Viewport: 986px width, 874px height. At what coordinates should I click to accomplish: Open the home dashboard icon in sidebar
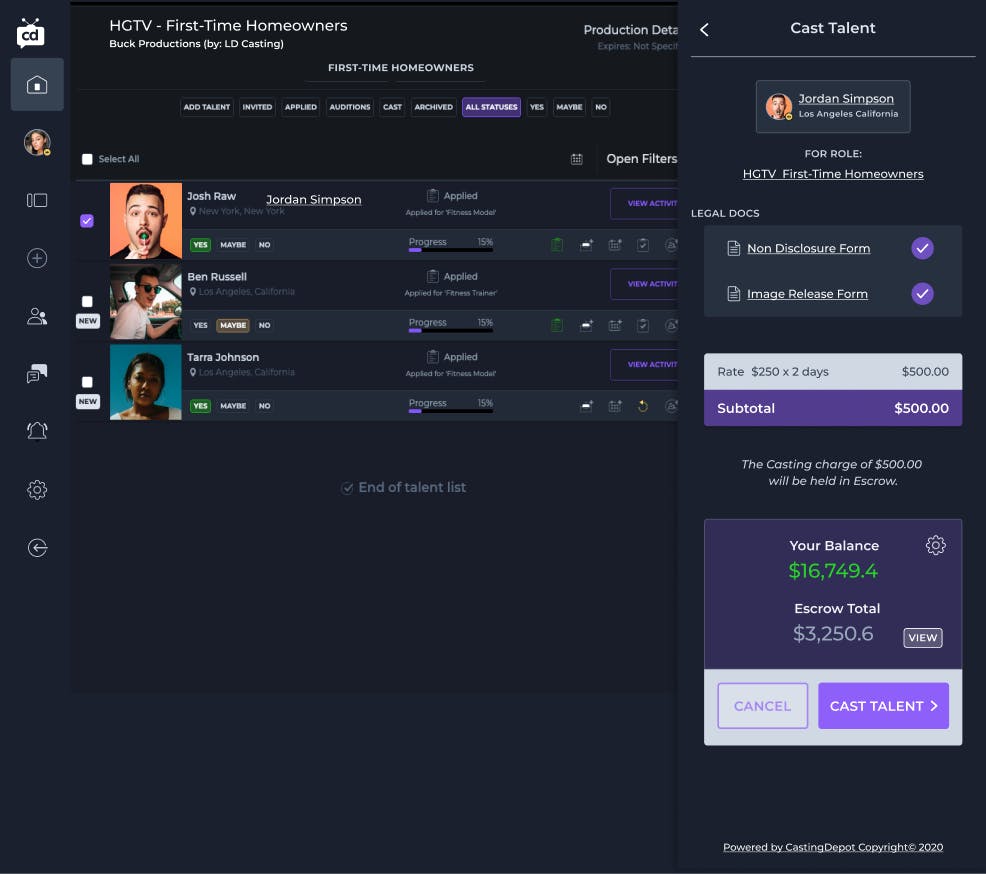(37, 85)
